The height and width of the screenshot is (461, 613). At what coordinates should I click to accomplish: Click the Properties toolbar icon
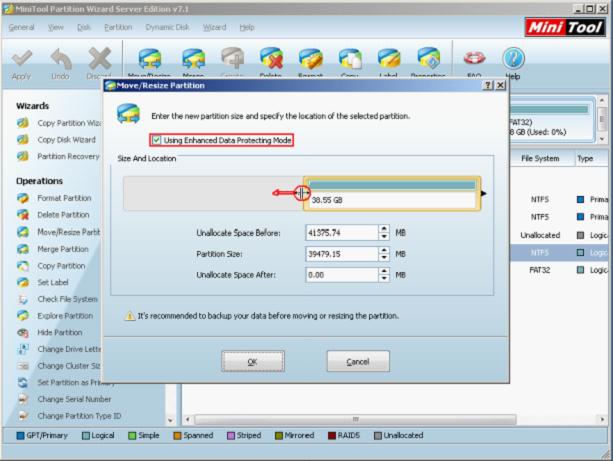pos(428,59)
